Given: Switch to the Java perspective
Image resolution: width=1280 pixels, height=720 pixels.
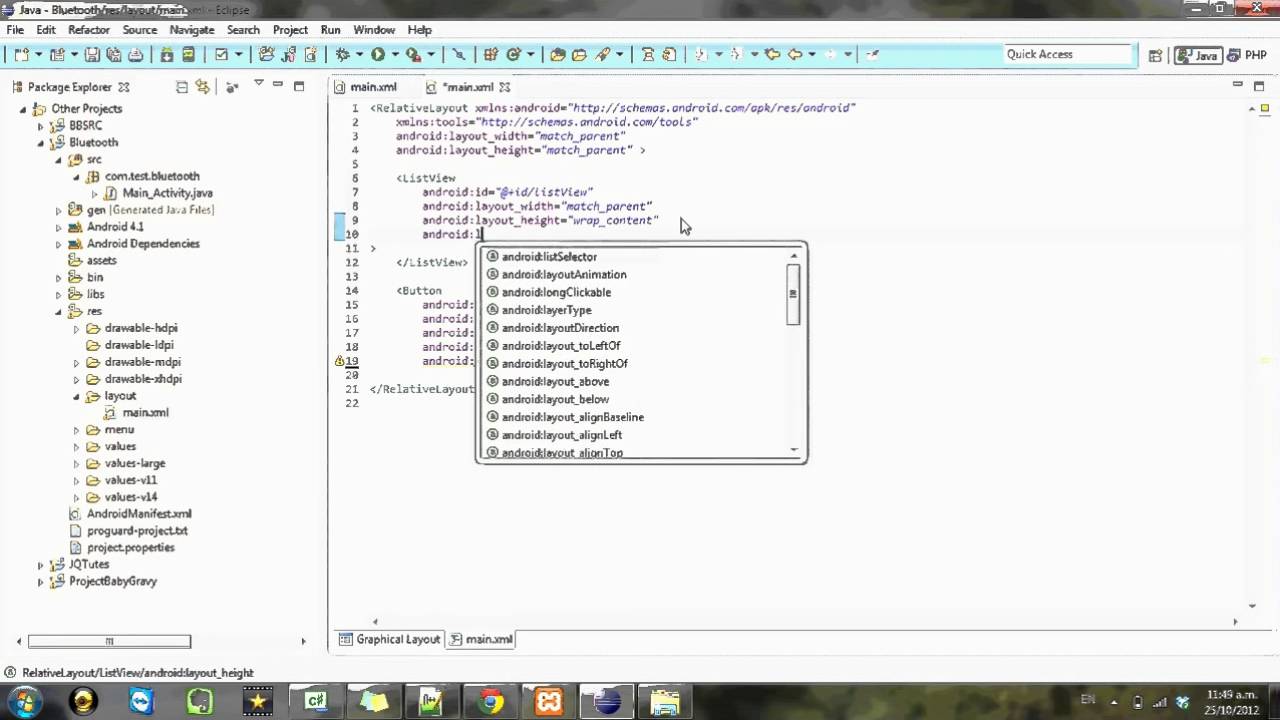Looking at the screenshot, I should pyautogui.click(x=1198, y=56).
